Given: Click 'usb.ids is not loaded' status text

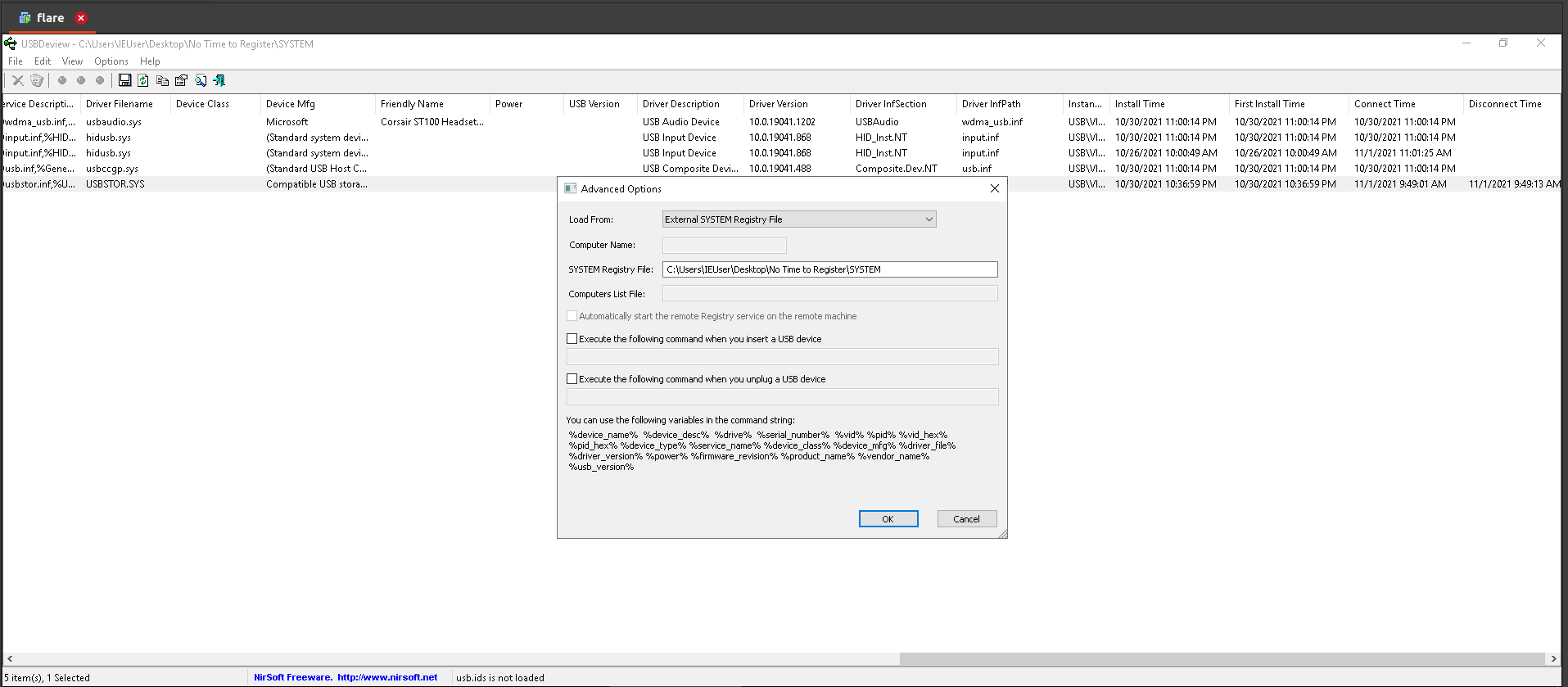Looking at the screenshot, I should 500,678.
